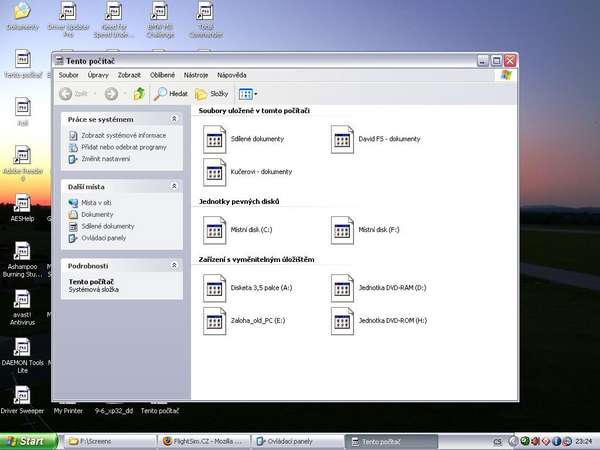This screenshot has height=450, width=600.
Task: Collapse the Práce se systémem panel
Action: (174, 119)
